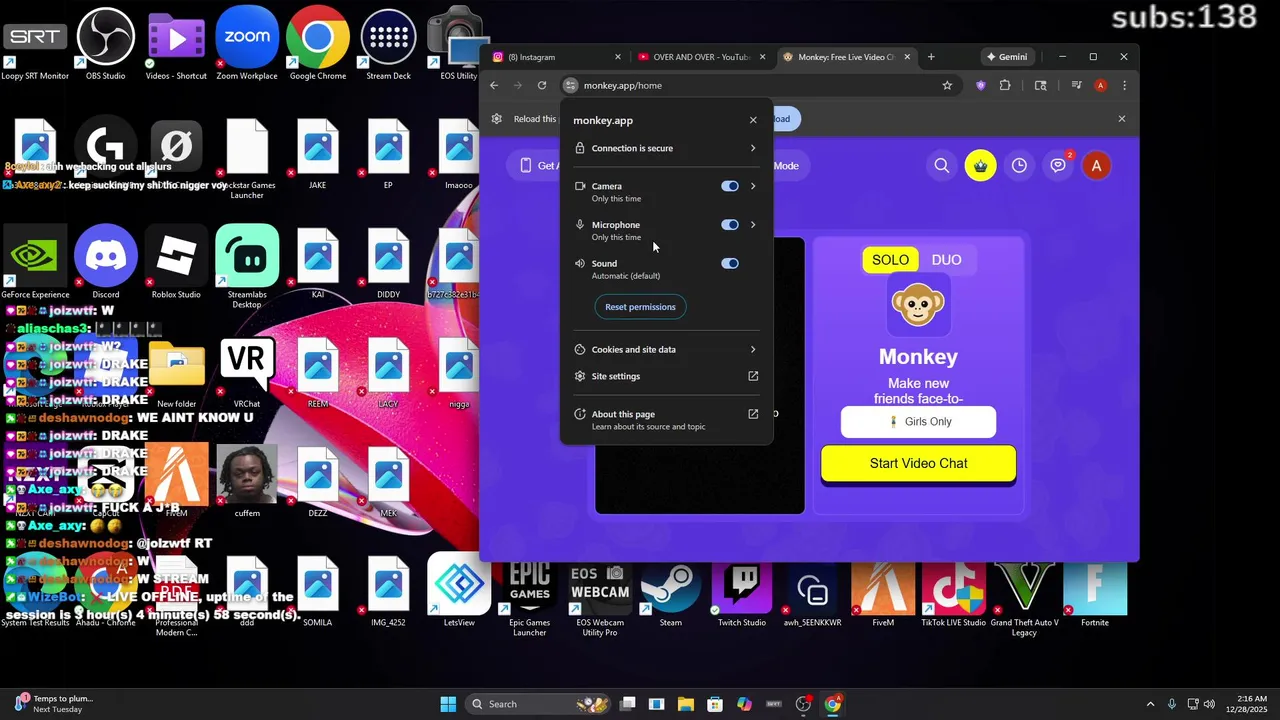Open Zoom Workplace desktop icon
Image resolution: width=1280 pixels, height=720 pixels.
click(x=246, y=44)
